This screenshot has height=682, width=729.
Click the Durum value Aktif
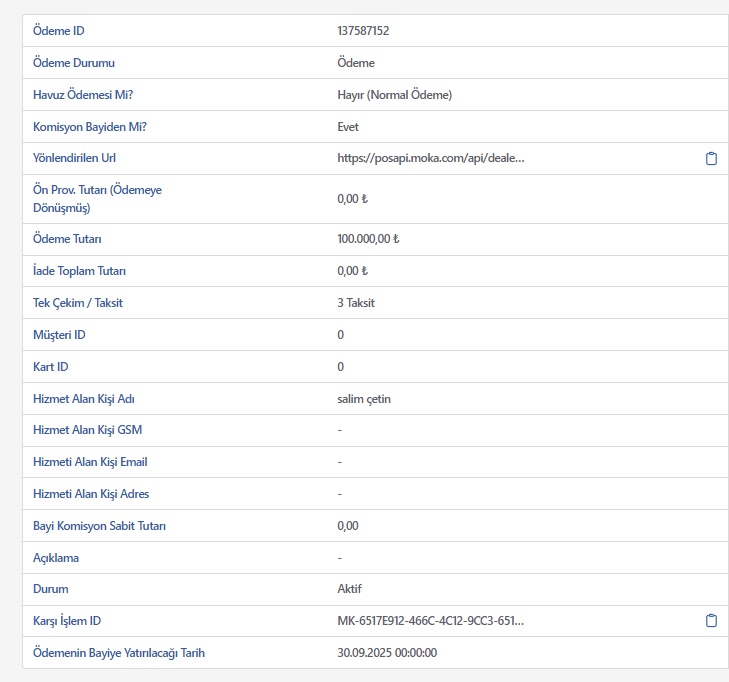pos(350,589)
